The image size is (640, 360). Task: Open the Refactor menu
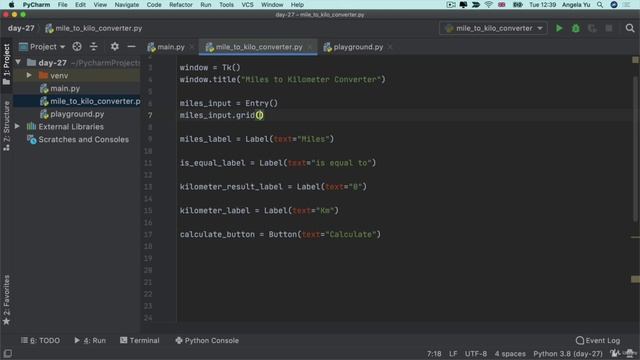coord(180,5)
